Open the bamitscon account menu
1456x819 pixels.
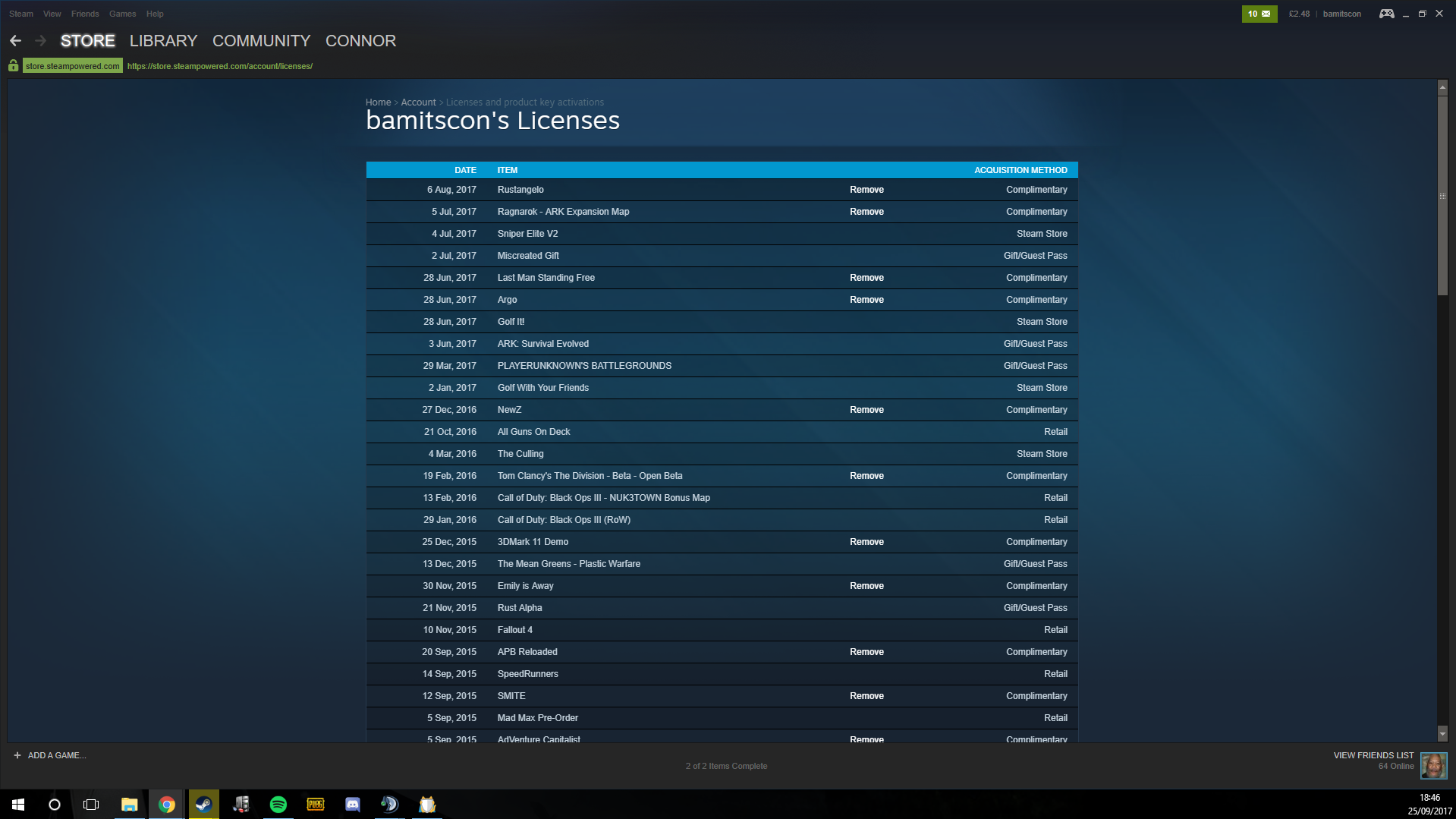click(1341, 14)
